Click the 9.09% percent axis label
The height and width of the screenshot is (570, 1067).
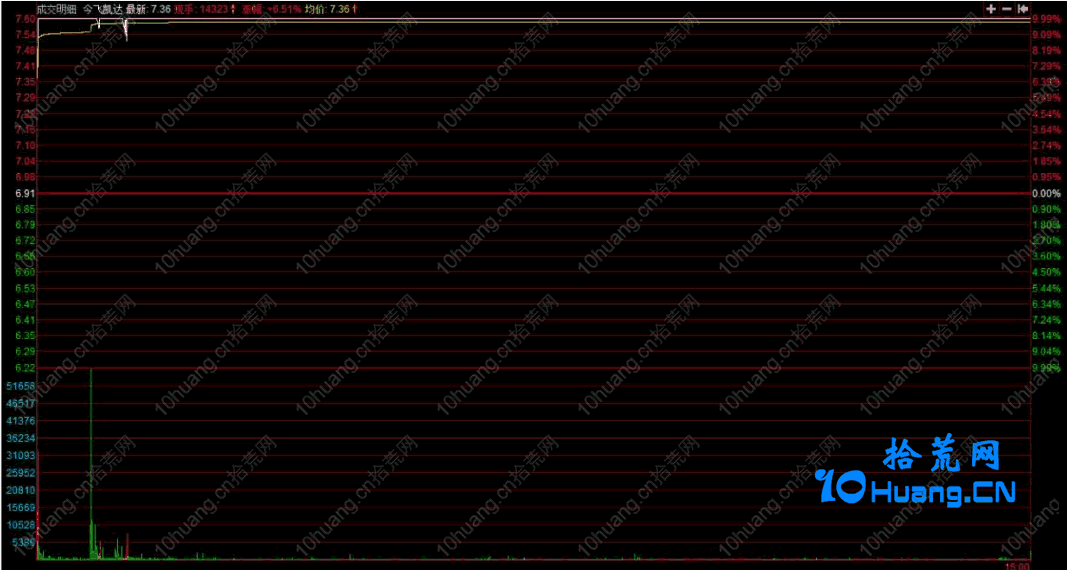1047,34
